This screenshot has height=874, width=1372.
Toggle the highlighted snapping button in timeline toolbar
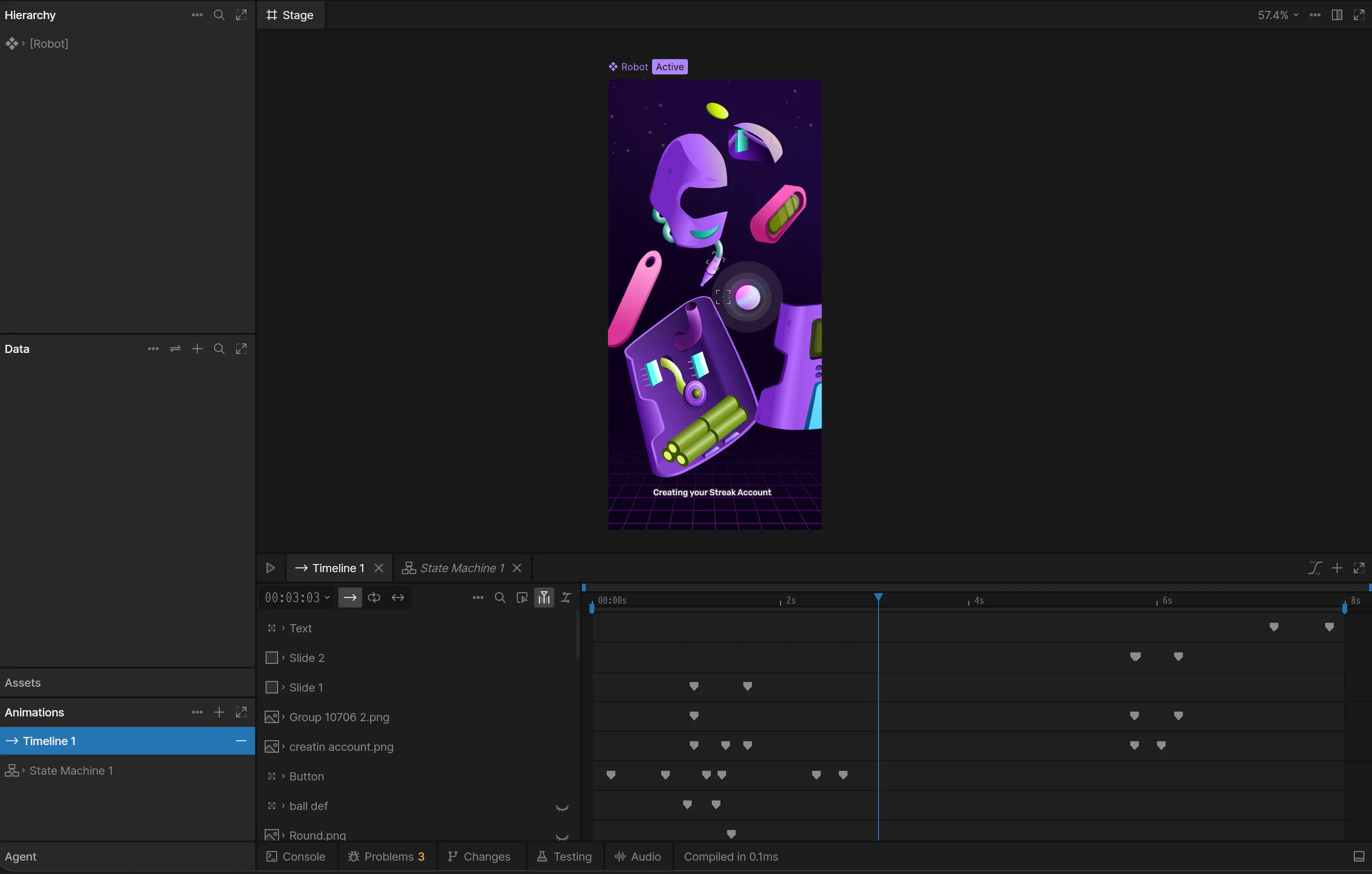pos(544,597)
